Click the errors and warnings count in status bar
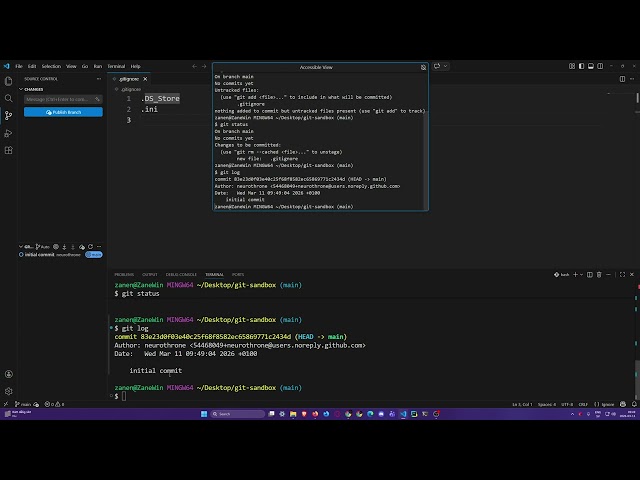This screenshot has width=640, height=480. tap(54, 404)
